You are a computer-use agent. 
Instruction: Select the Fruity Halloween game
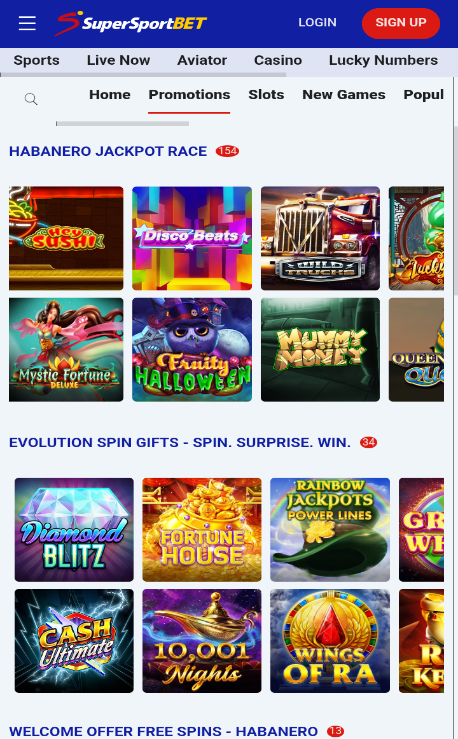192,350
